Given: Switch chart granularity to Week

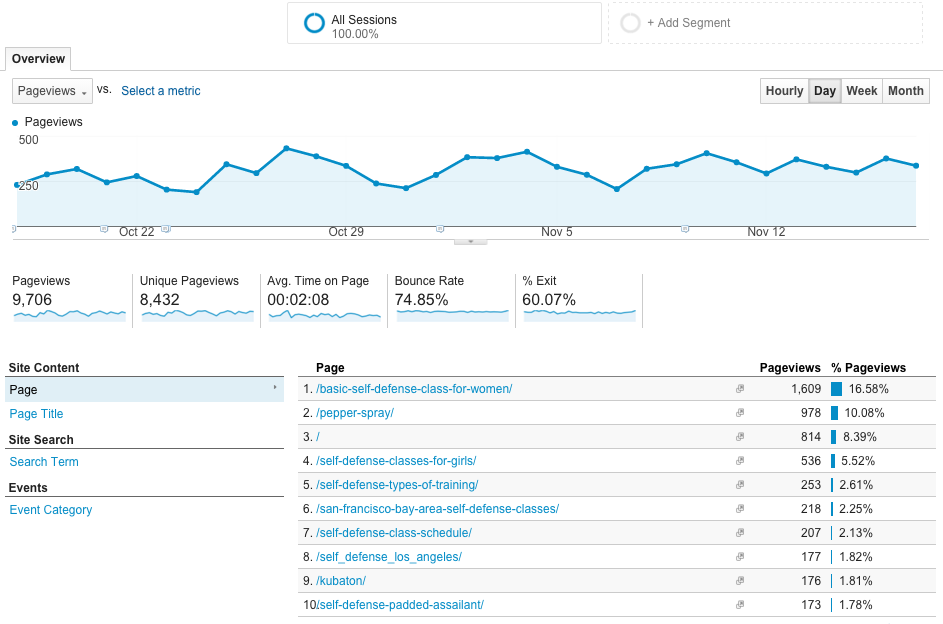Looking at the screenshot, I should pyautogui.click(x=861, y=90).
